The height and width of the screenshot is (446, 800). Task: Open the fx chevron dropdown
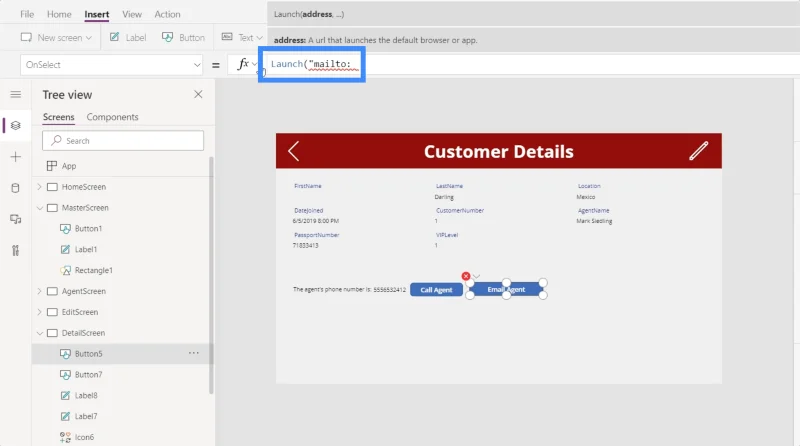click(255, 64)
